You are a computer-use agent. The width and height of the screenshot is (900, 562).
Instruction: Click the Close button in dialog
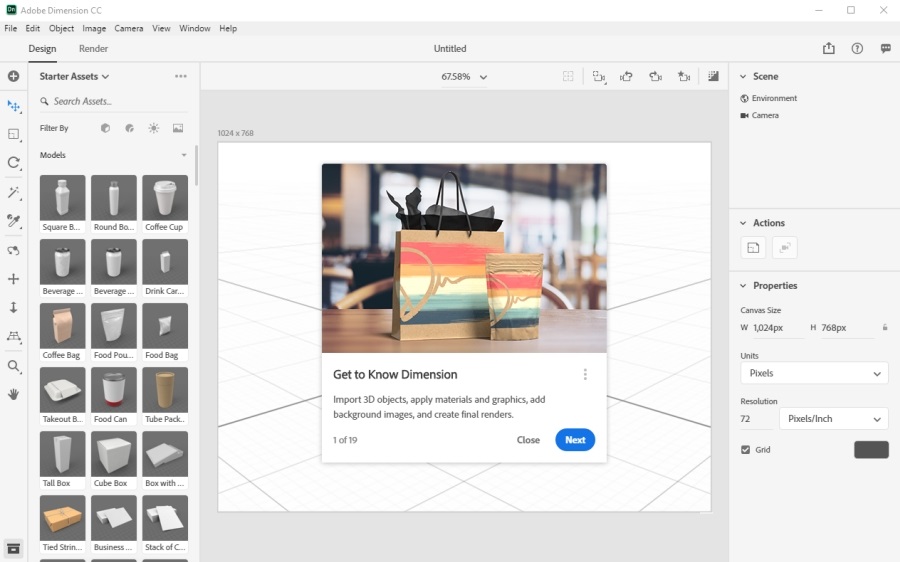click(x=528, y=440)
